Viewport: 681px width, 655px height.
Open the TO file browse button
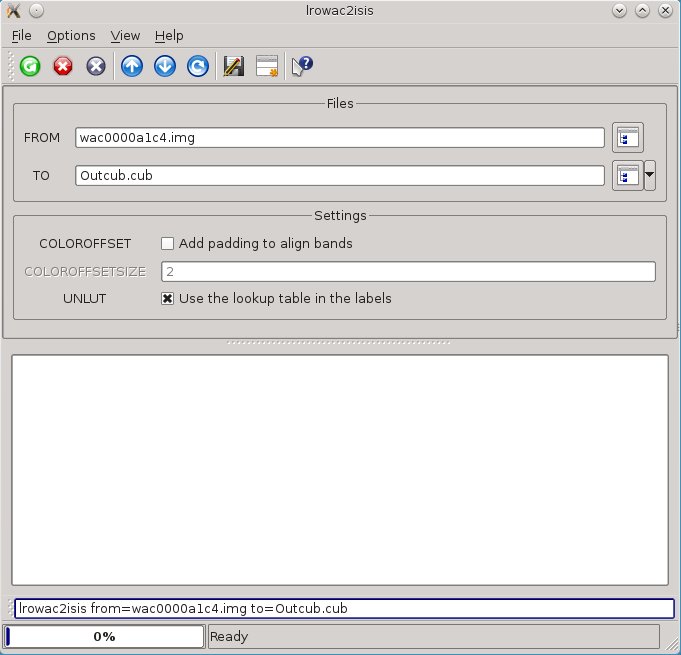pos(628,175)
